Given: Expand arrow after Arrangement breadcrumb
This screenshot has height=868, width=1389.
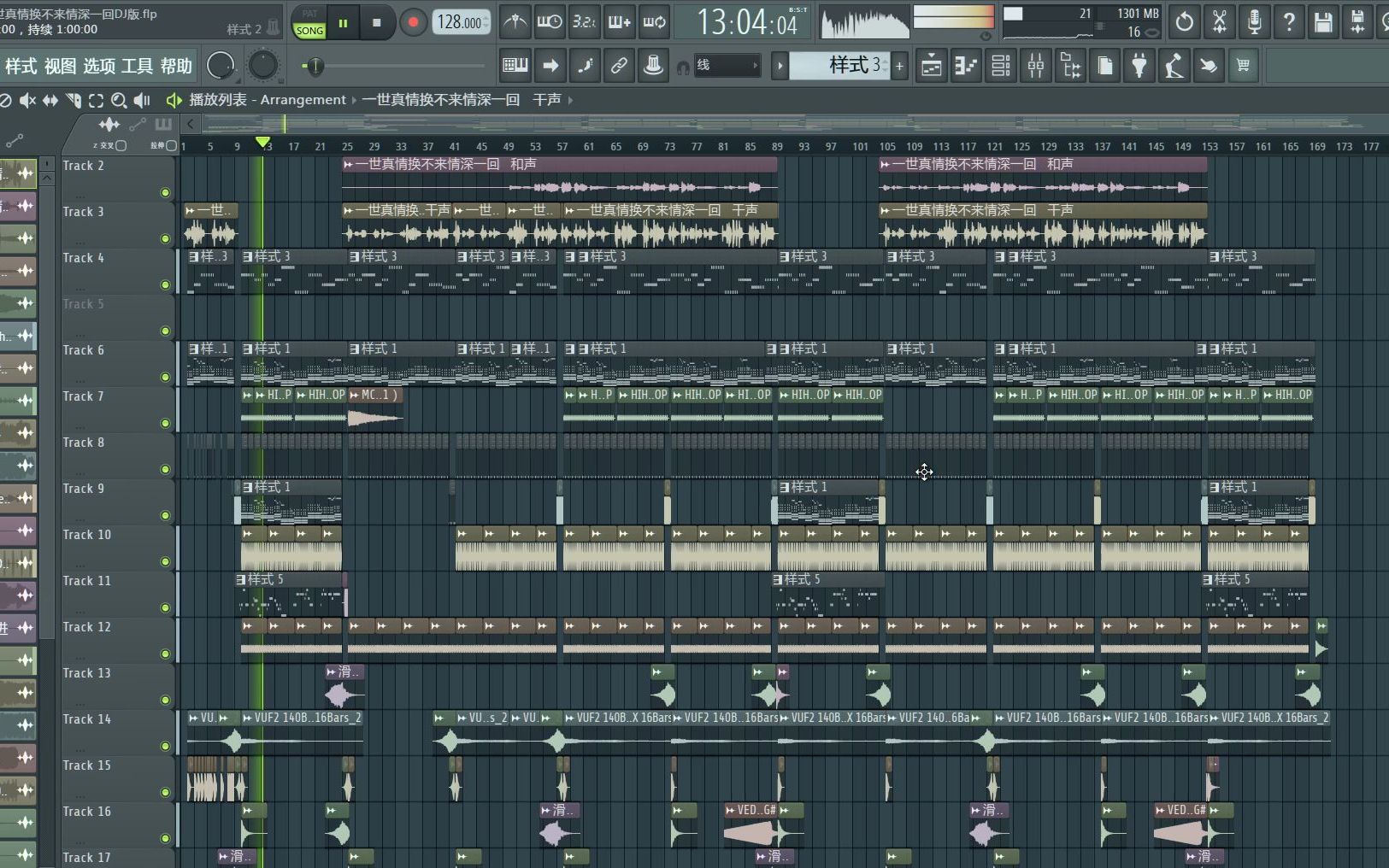Looking at the screenshot, I should tap(354, 100).
